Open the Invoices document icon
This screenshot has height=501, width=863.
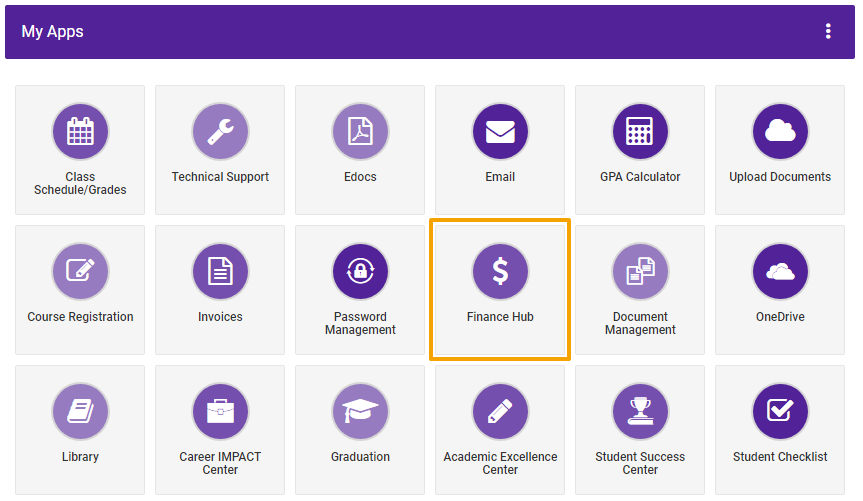220,271
